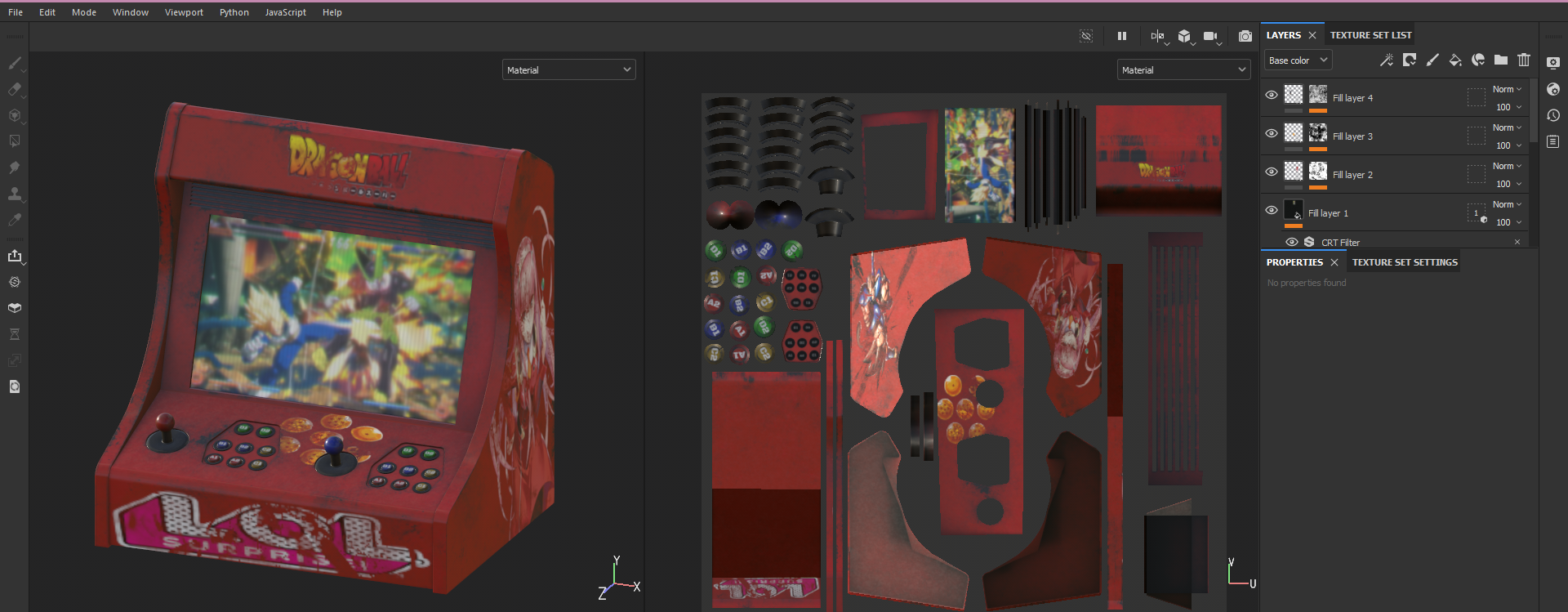Image resolution: width=1568 pixels, height=612 pixels.
Task: Close the Properties panel tab
Action: (x=1334, y=262)
